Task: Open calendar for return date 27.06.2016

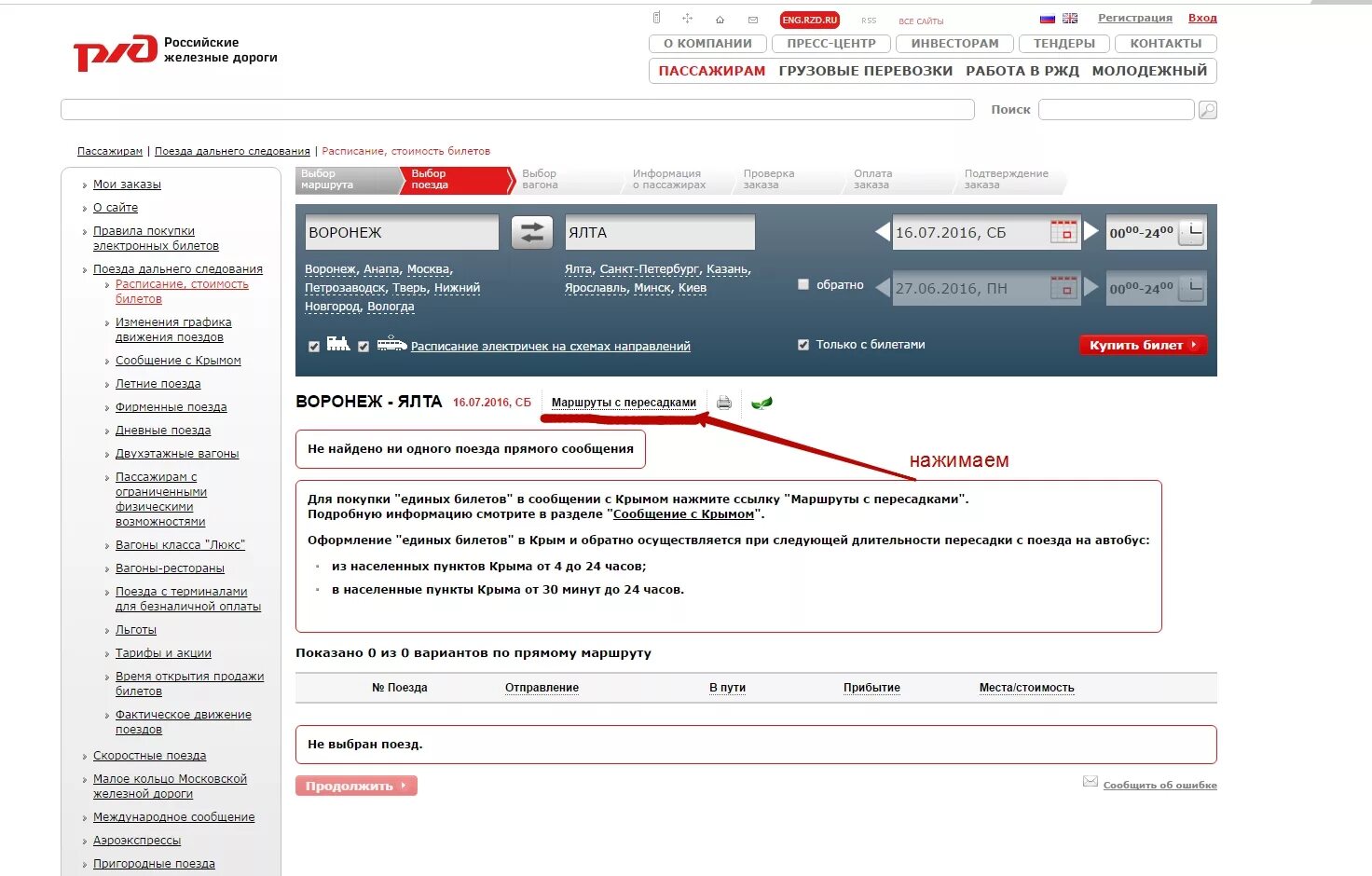Action: coord(1063,288)
